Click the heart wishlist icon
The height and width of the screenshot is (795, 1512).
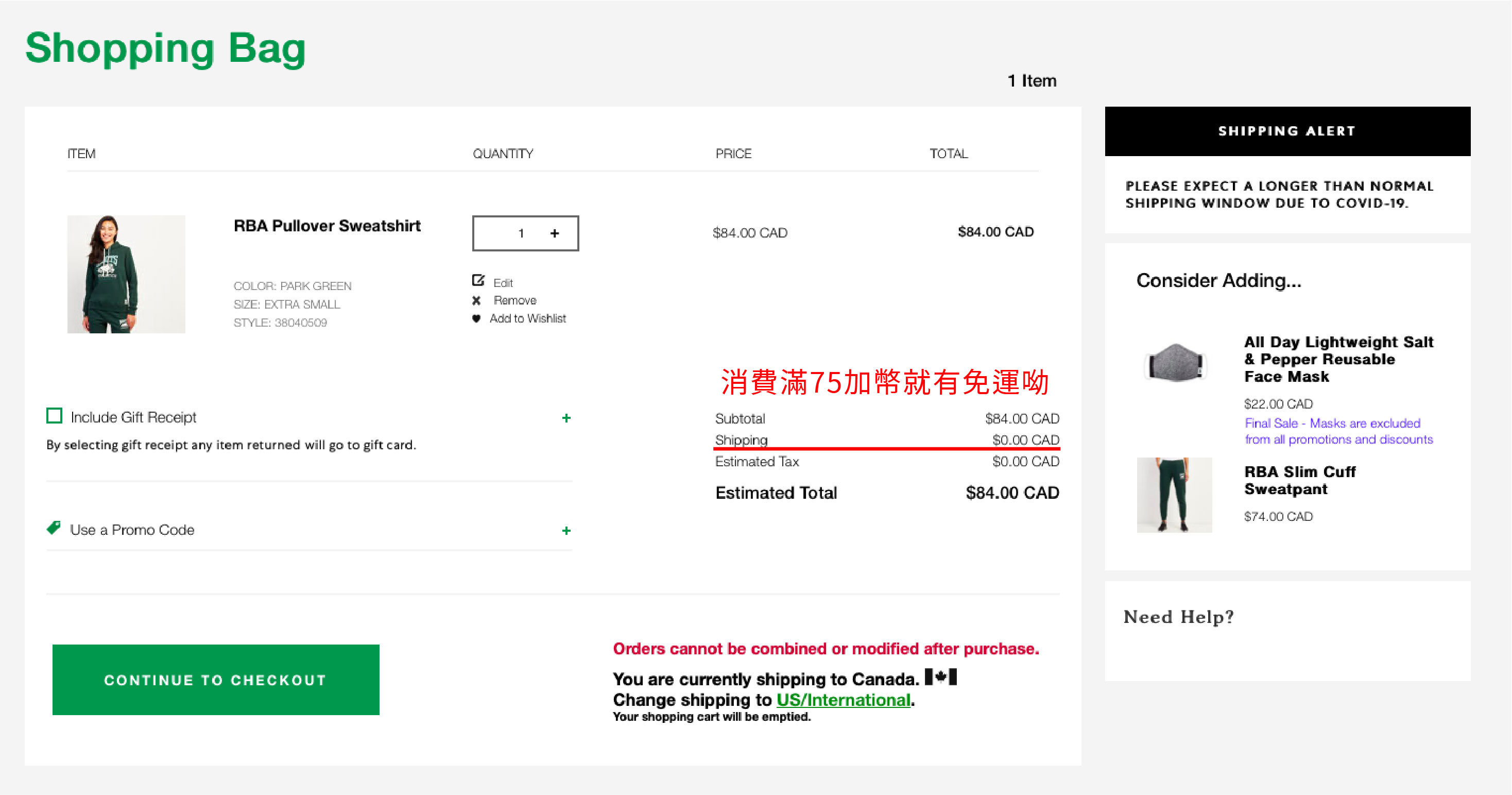476,319
